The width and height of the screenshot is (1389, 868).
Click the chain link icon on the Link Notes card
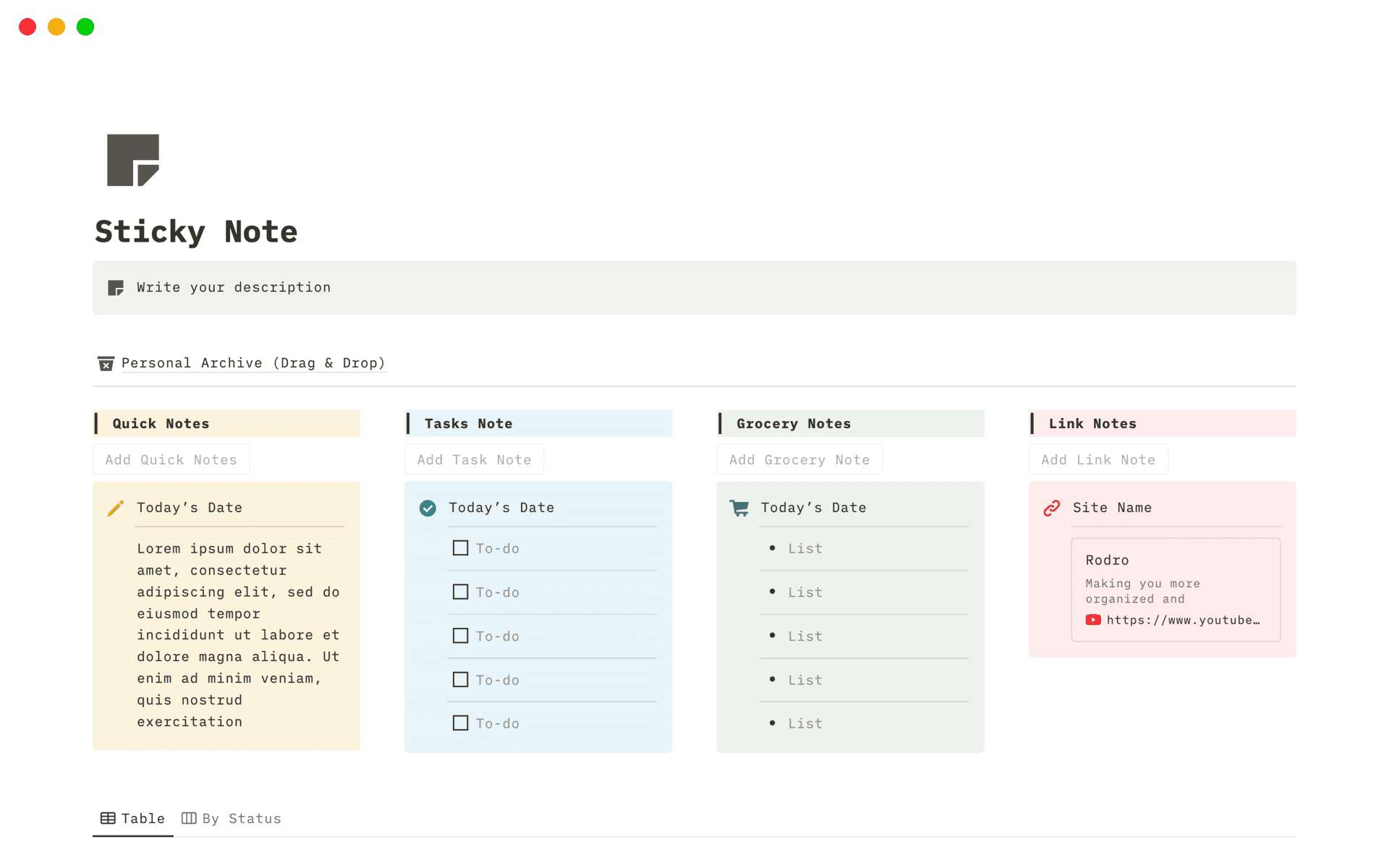1051,508
